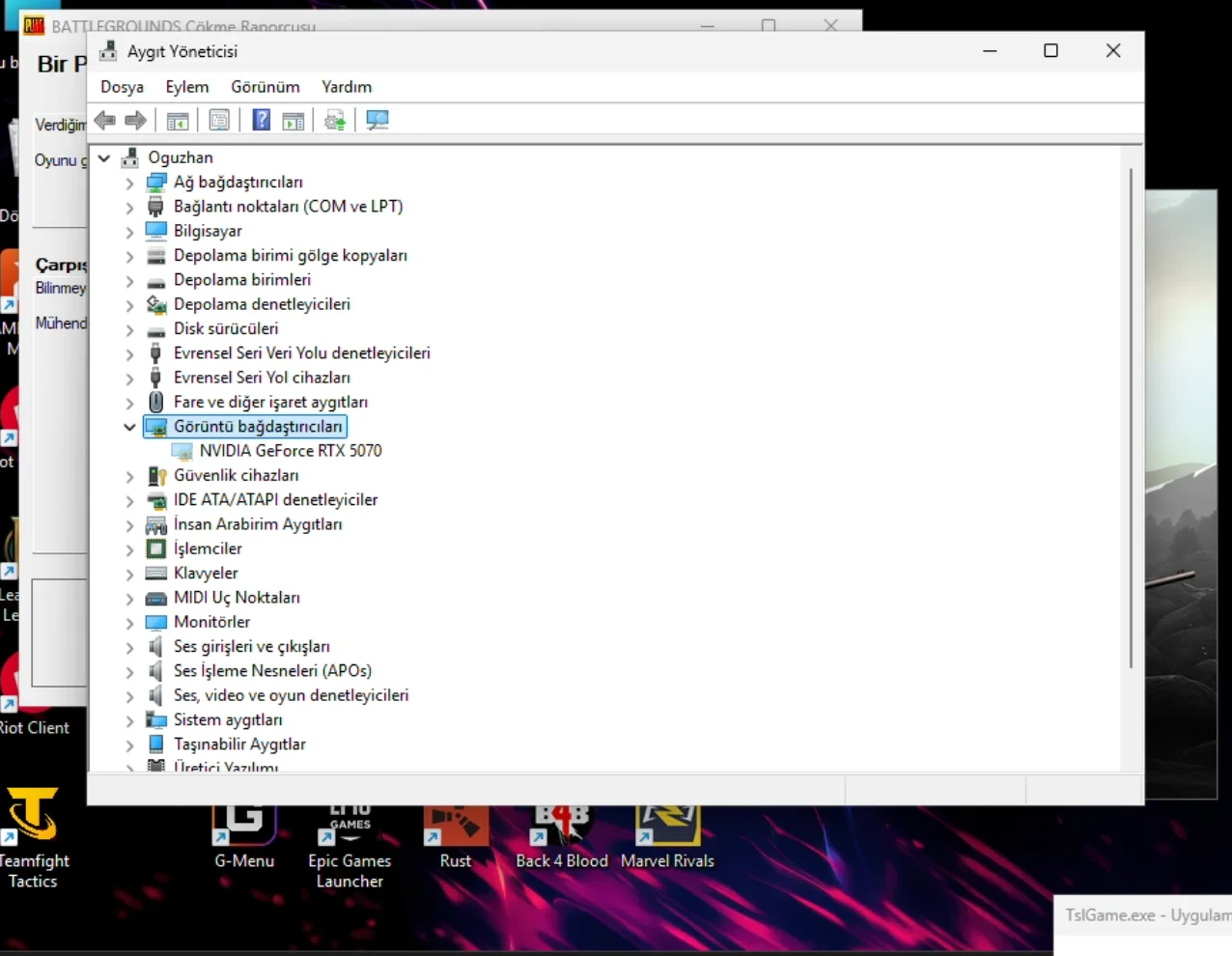Select NVIDIA GeForce RTX 5070 device
This screenshot has height=956, width=1232.
point(290,451)
